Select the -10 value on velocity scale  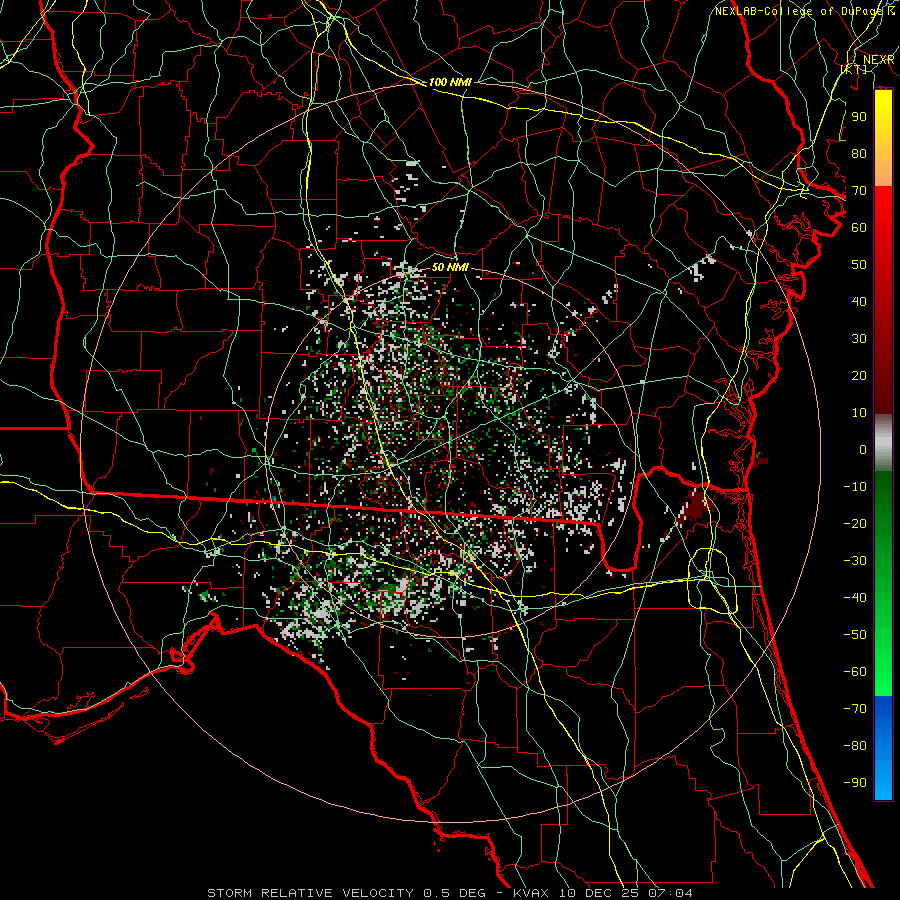pos(855,487)
